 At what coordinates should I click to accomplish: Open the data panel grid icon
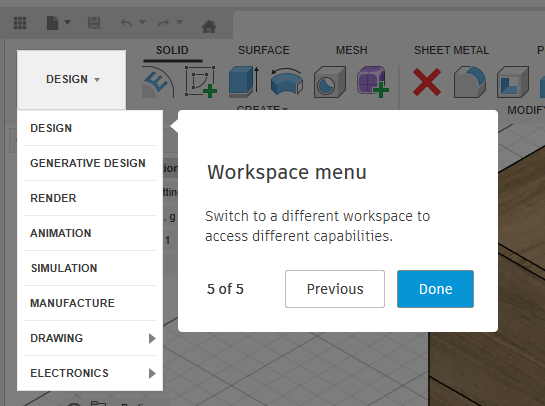click(x=20, y=23)
